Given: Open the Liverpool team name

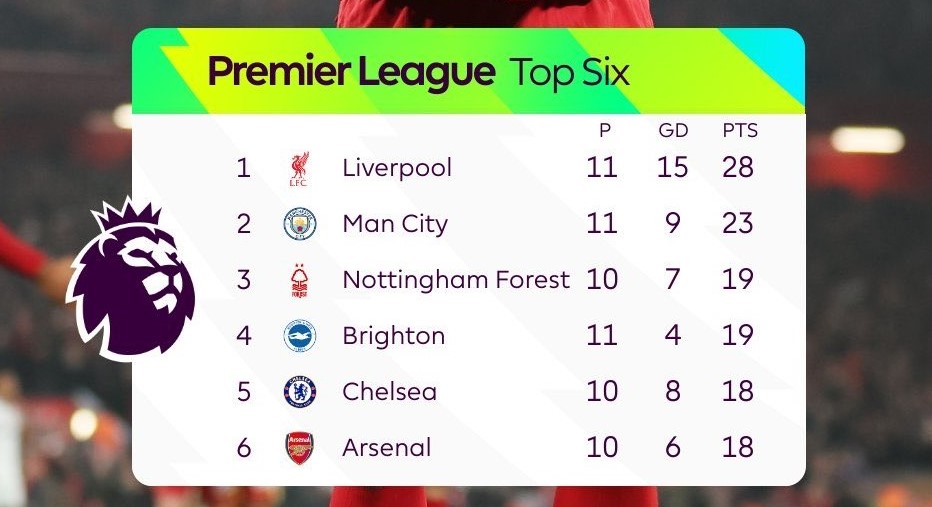Looking at the screenshot, I should pos(397,168).
